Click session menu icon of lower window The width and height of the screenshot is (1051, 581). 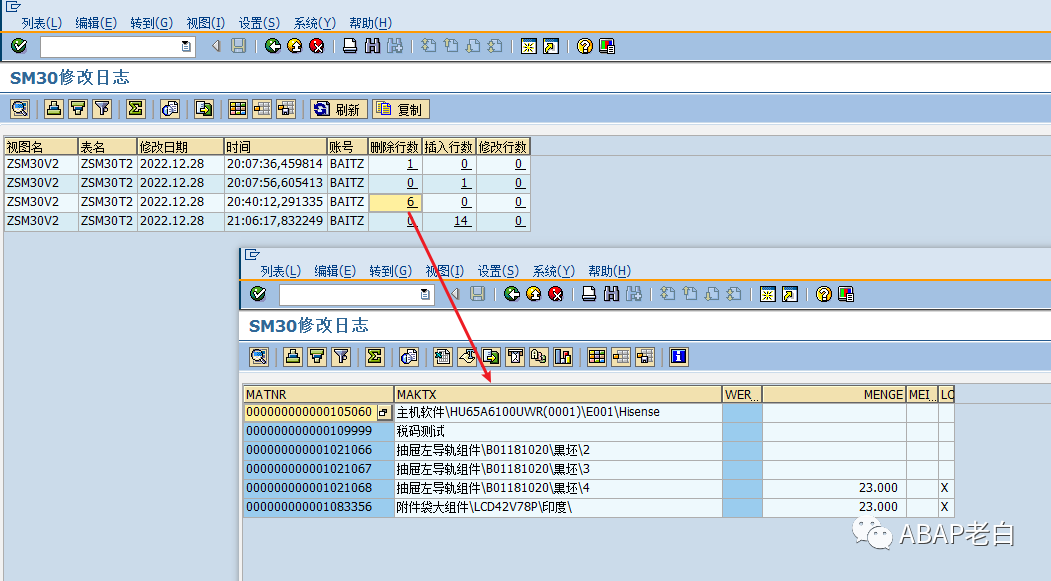point(251,255)
